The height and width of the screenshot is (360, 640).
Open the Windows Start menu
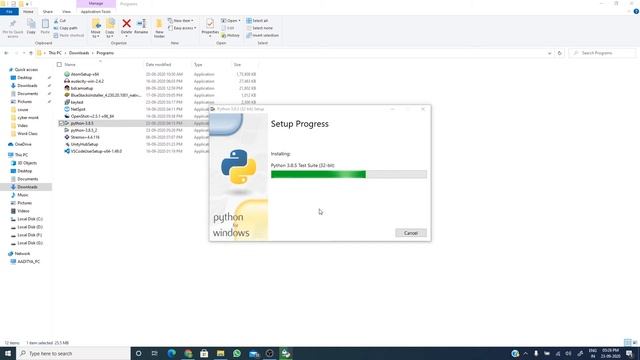tap(8, 353)
